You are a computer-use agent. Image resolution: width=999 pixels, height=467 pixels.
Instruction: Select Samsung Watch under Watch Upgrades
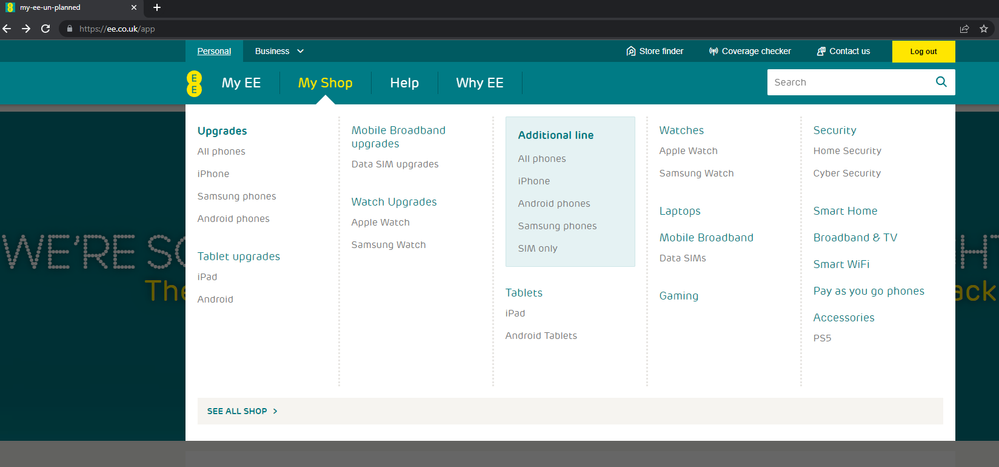(389, 245)
